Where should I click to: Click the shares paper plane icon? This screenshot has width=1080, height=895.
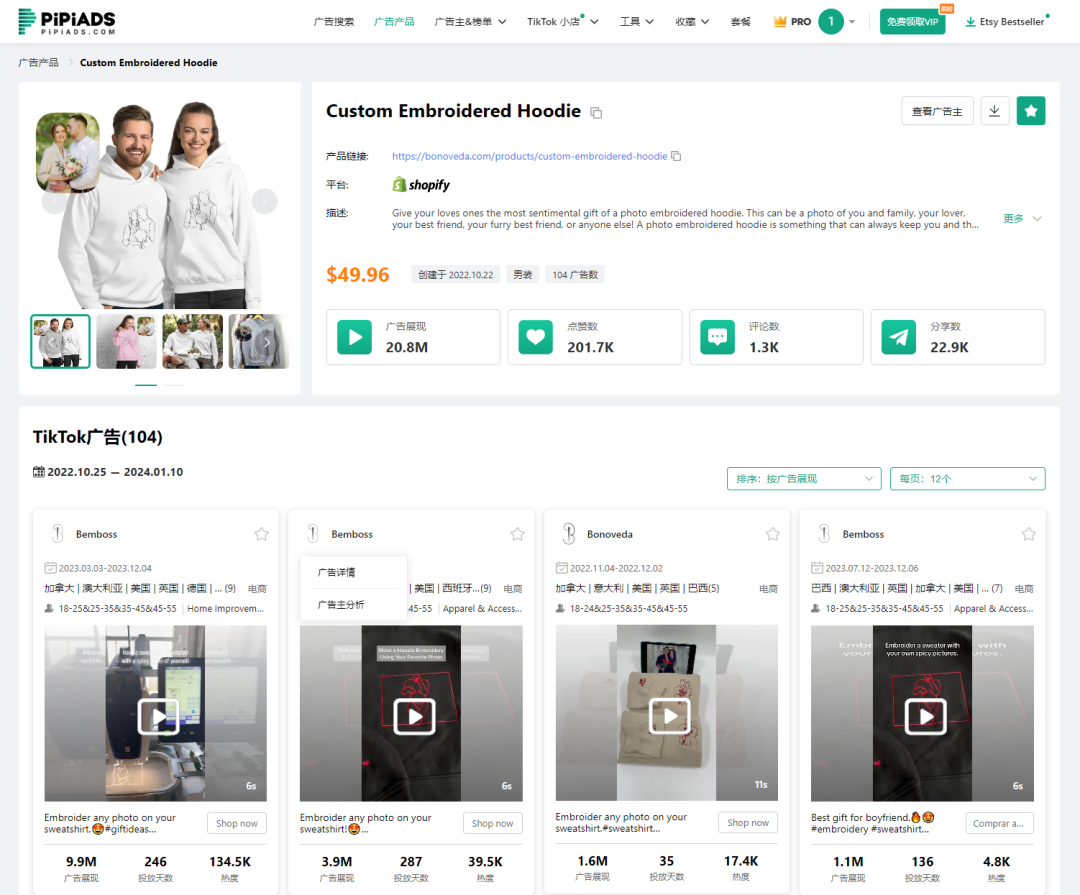point(899,337)
